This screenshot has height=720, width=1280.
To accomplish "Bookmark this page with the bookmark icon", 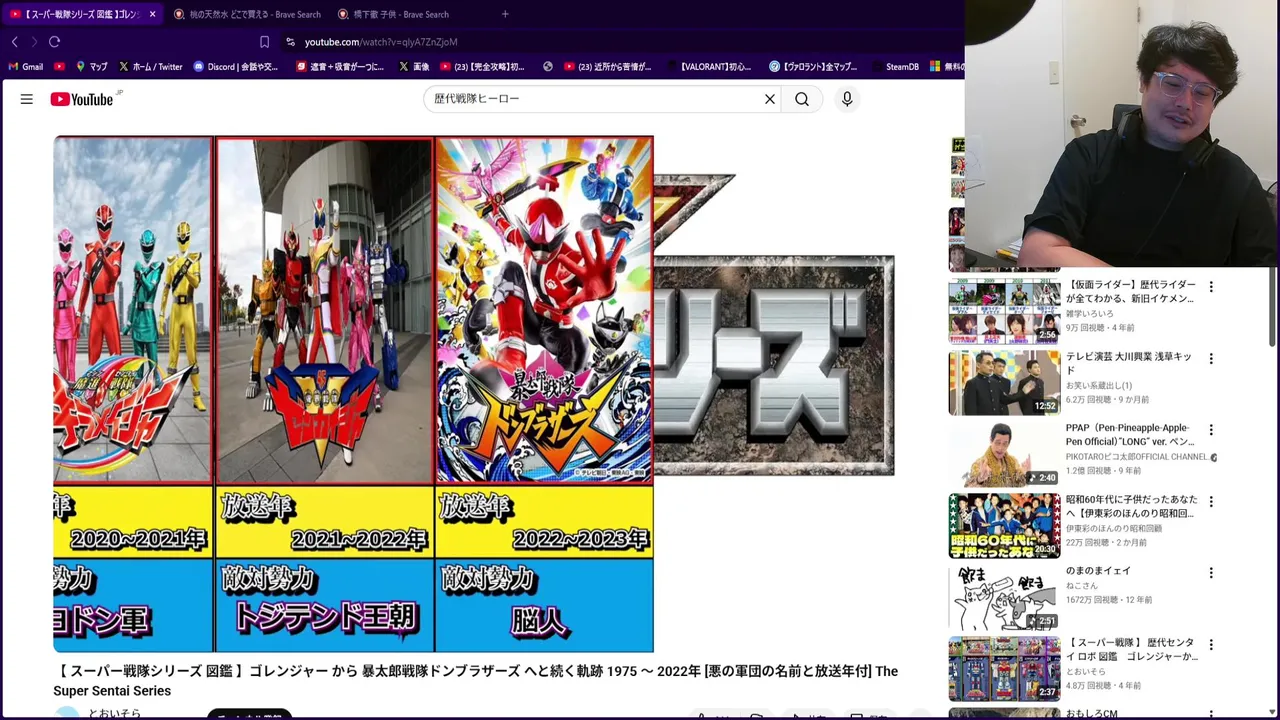I will point(264,42).
